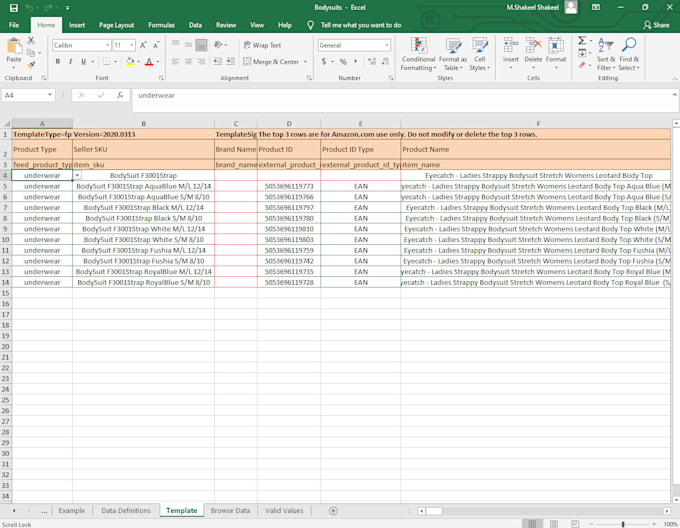Toggle Center horizontal alignment
The width and height of the screenshot is (680, 528).
click(188, 62)
